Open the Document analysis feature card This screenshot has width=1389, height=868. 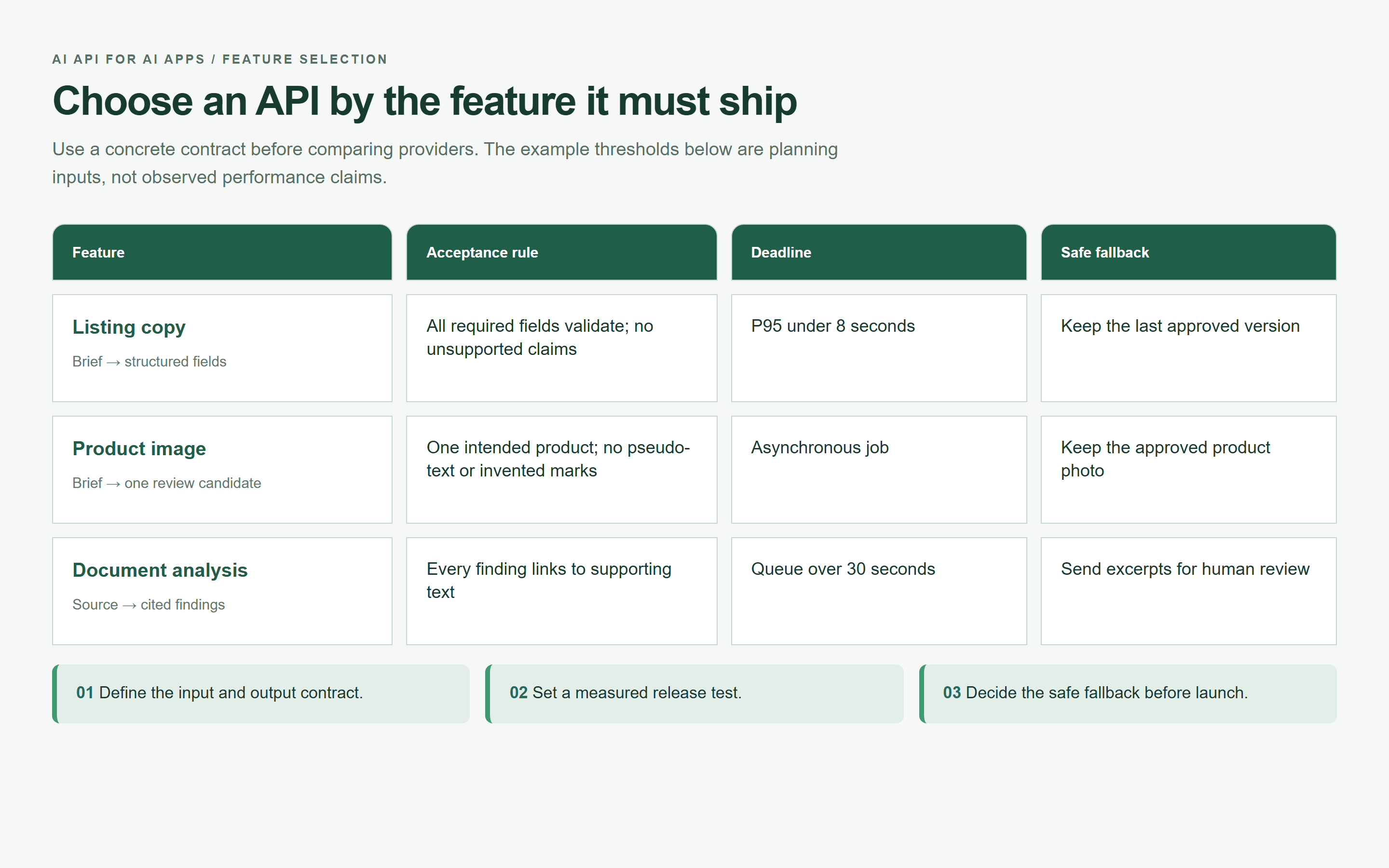tap(222, 591)
